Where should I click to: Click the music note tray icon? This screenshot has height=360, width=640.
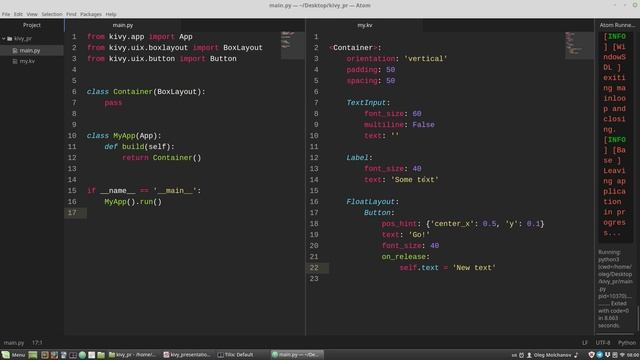pos(576,355)
